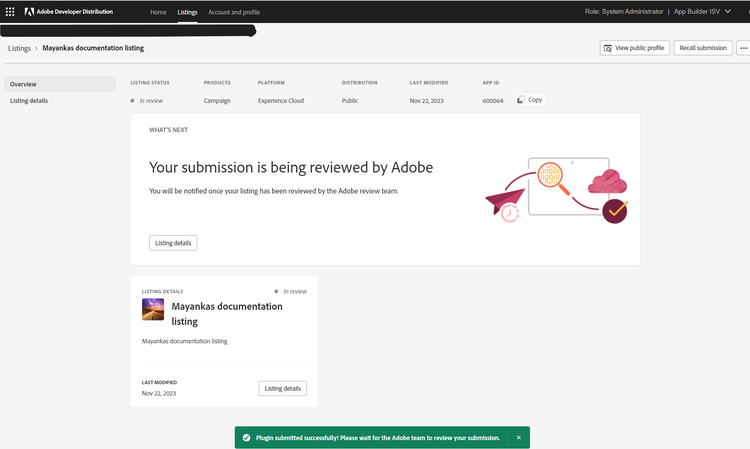Click the 'Experience Cloud' platform value
The width and height of the screenshot is (750, 449).
click(281, 101)
